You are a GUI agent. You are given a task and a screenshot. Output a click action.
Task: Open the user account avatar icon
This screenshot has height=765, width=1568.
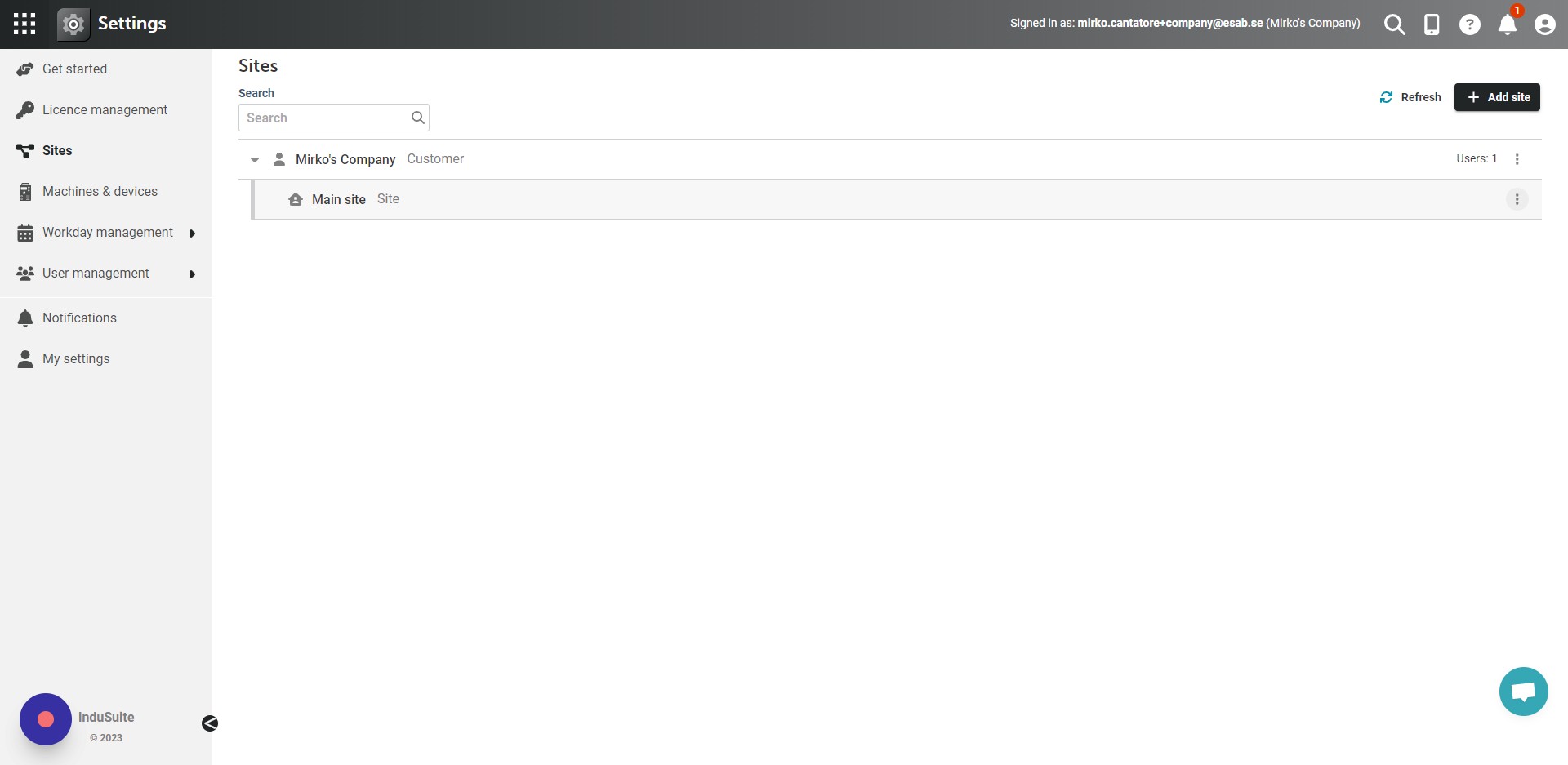[1545, 24]
